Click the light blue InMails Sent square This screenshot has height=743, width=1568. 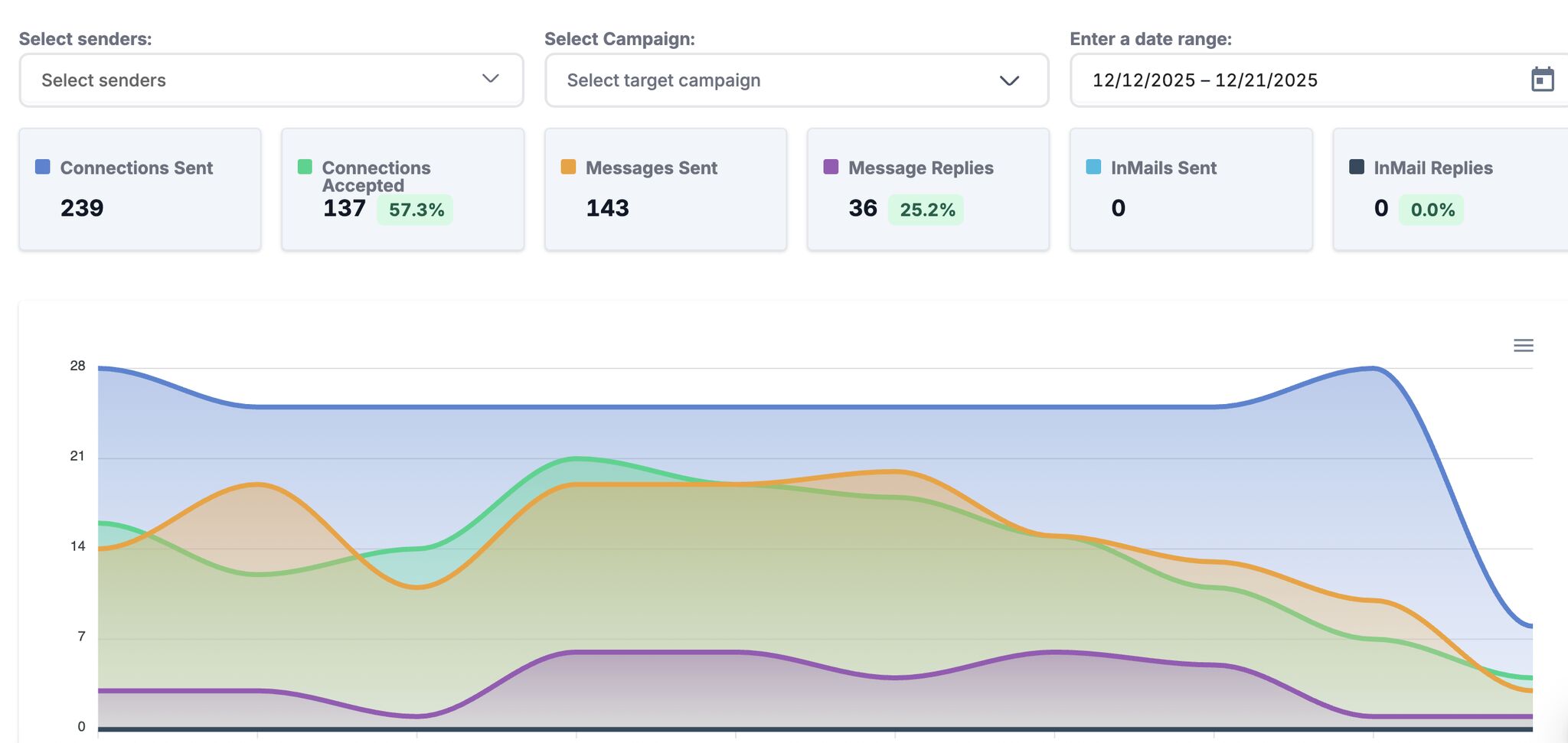point(1093,167)
